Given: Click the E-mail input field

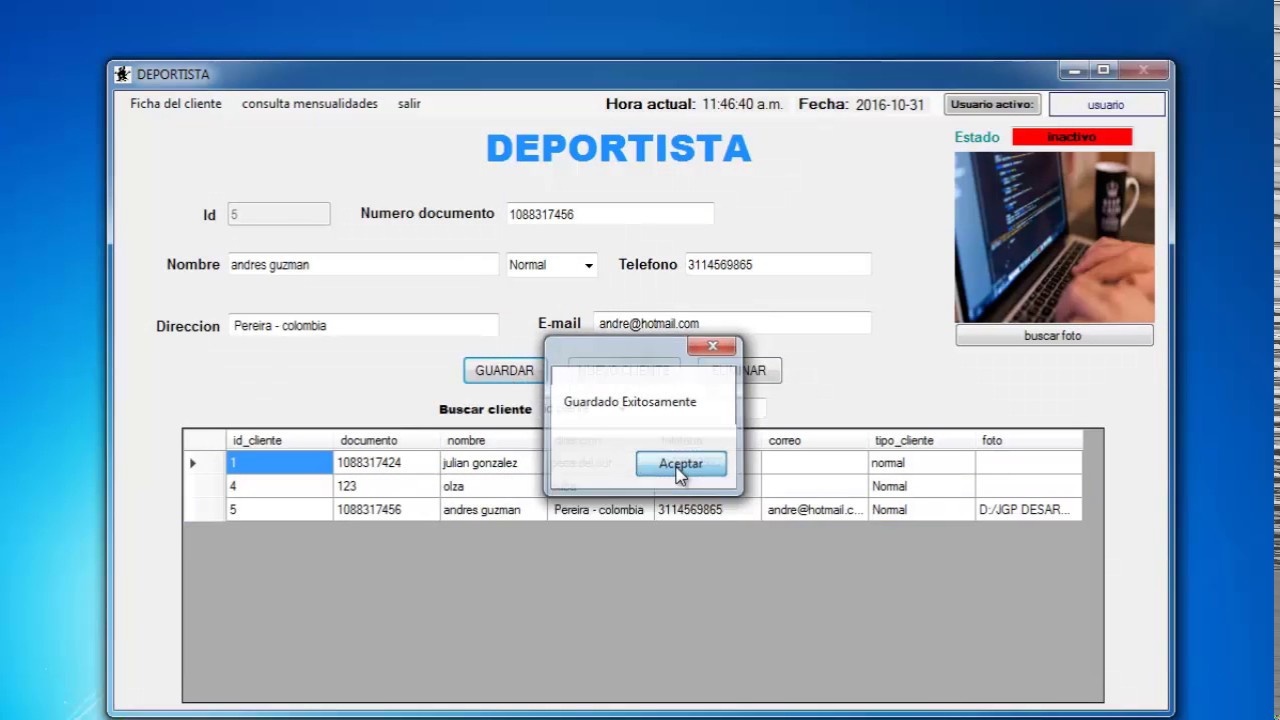Looking at the screenshot, I should 732,323.
